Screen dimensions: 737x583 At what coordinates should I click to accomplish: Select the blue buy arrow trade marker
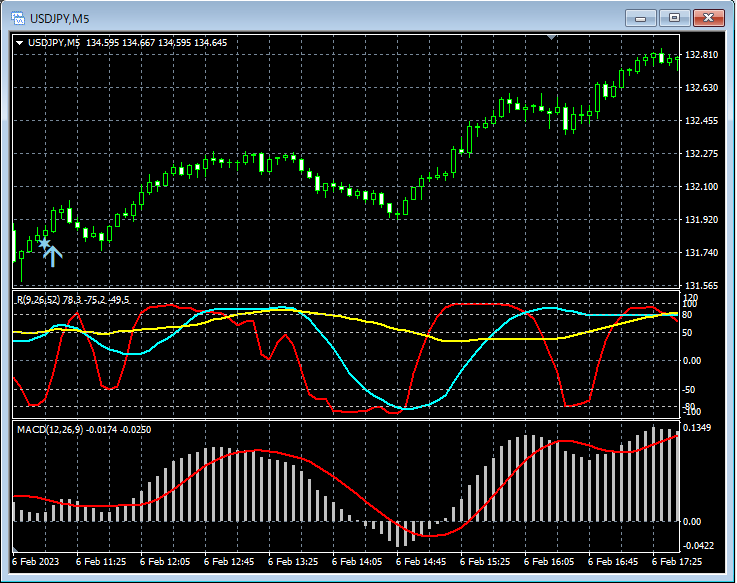coord(53,257)
